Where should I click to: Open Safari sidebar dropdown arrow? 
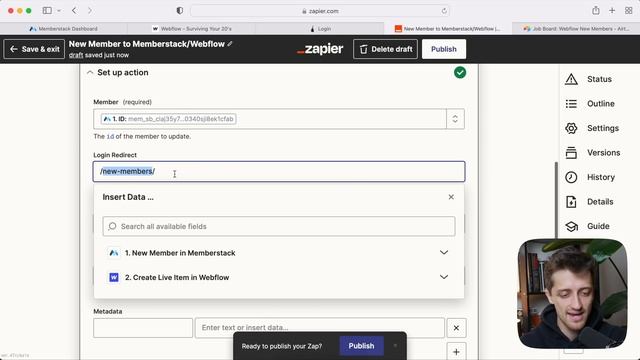coord(59,11)
